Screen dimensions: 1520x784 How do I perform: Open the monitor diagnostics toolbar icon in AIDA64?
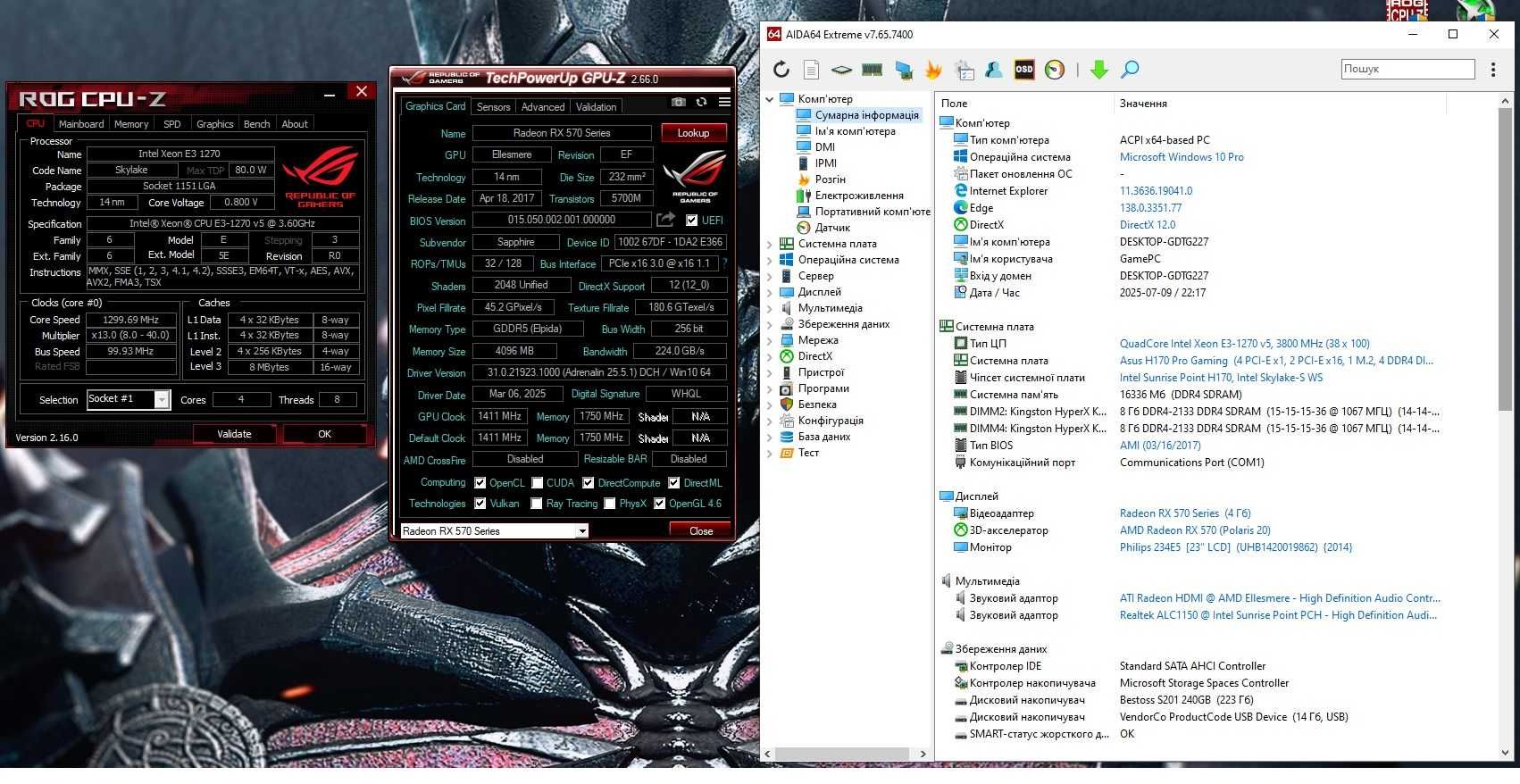point(903,70)
